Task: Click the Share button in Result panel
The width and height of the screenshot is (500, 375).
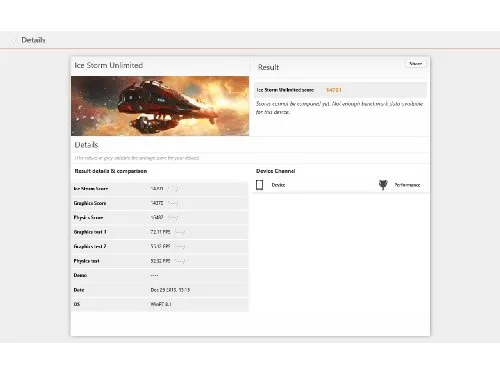Action: click(x=415, y=64)
